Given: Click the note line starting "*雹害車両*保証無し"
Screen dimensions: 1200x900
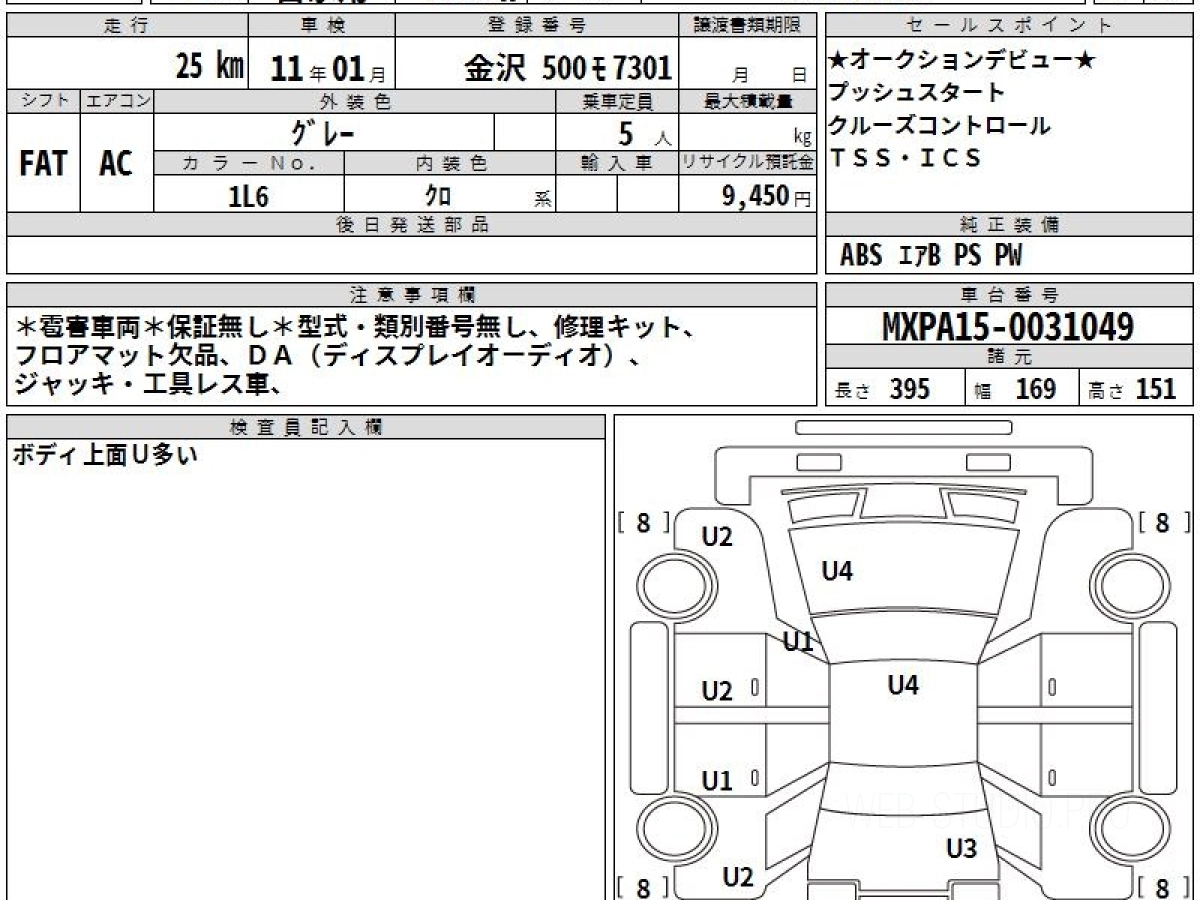Looking at the screenshot, I should click(x=355, y=327).
